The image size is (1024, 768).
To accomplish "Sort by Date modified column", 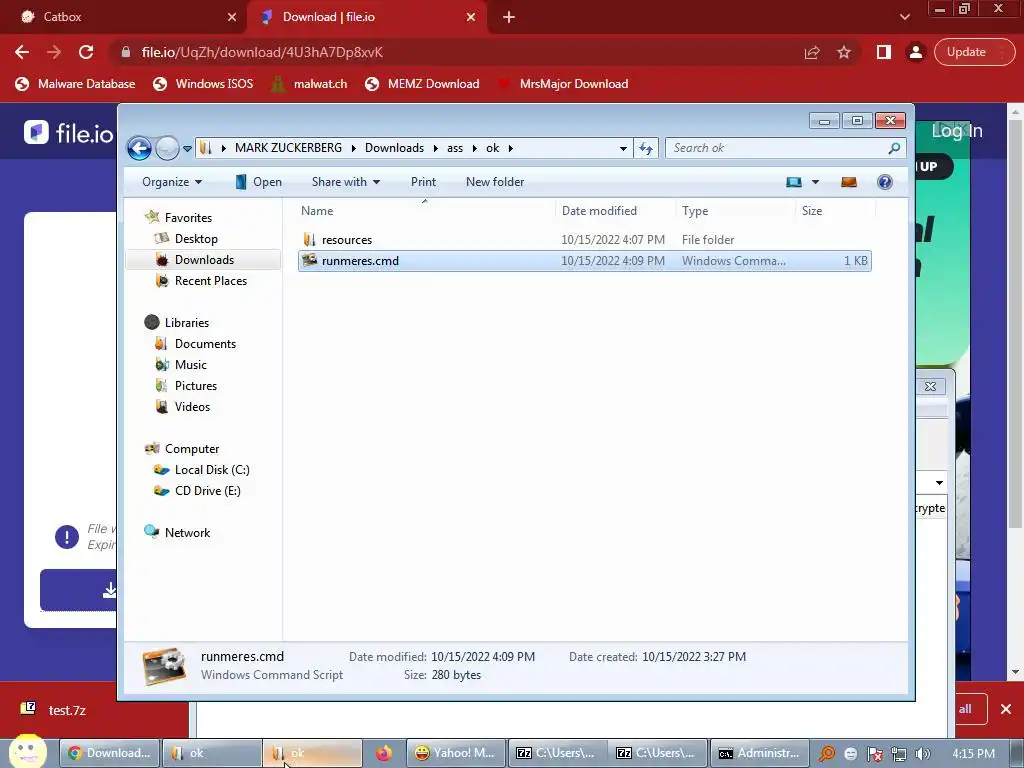I will coord(599,211).
